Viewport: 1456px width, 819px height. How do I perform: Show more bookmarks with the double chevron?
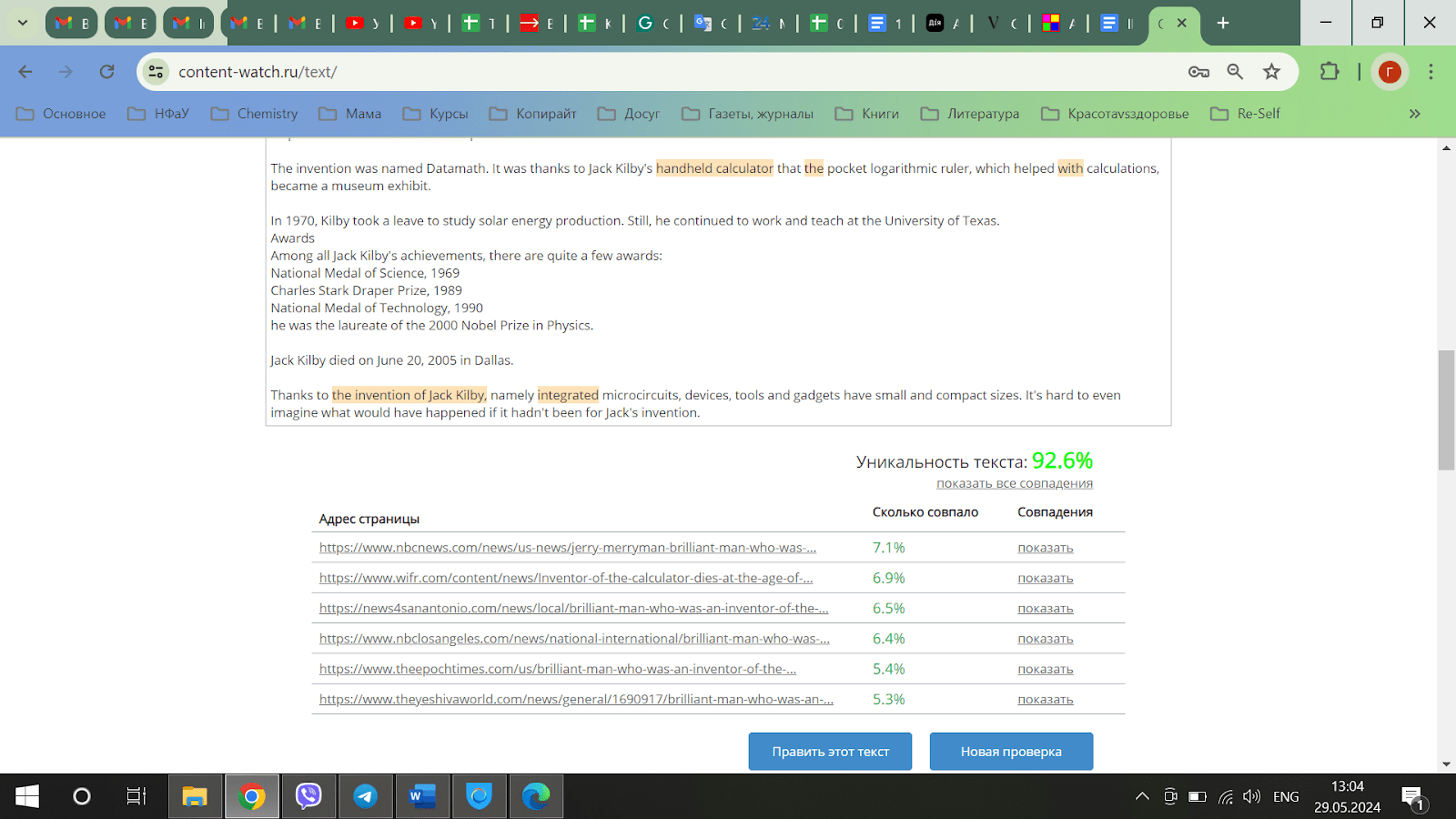pyautogui.click(x=1414, y=114)
